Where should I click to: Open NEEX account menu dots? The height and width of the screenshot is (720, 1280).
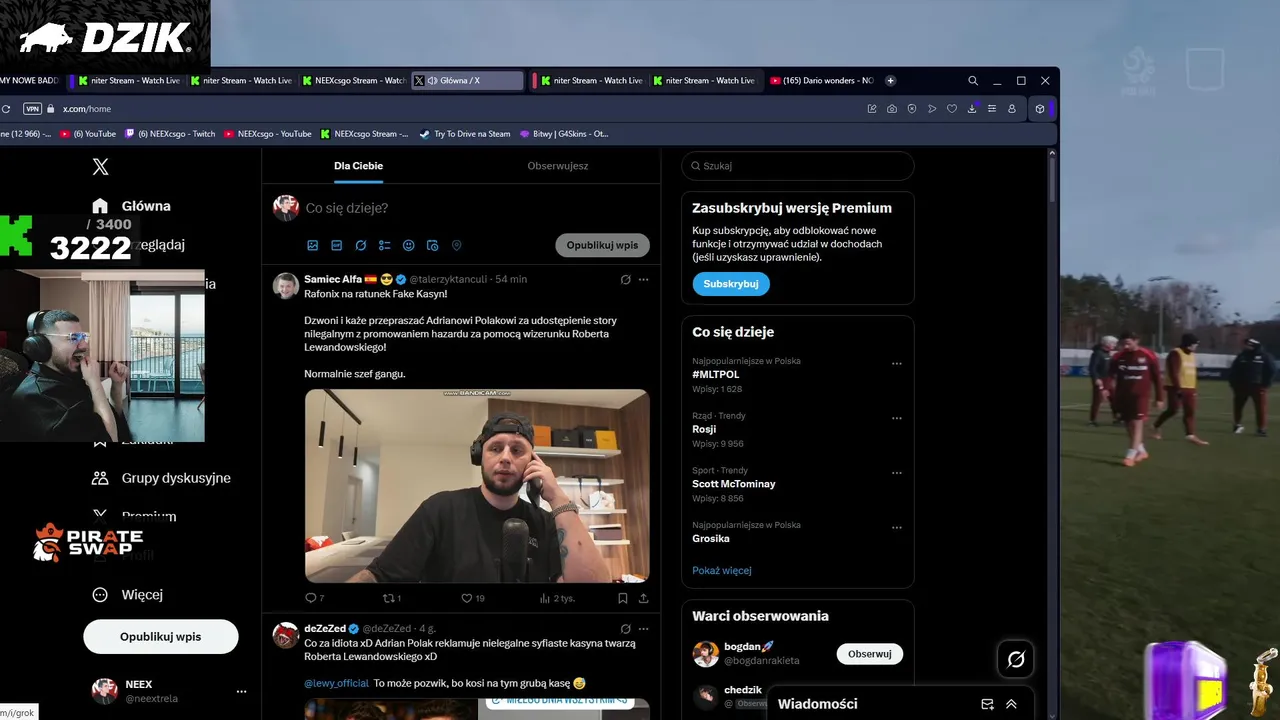click(x=241, y=692)
